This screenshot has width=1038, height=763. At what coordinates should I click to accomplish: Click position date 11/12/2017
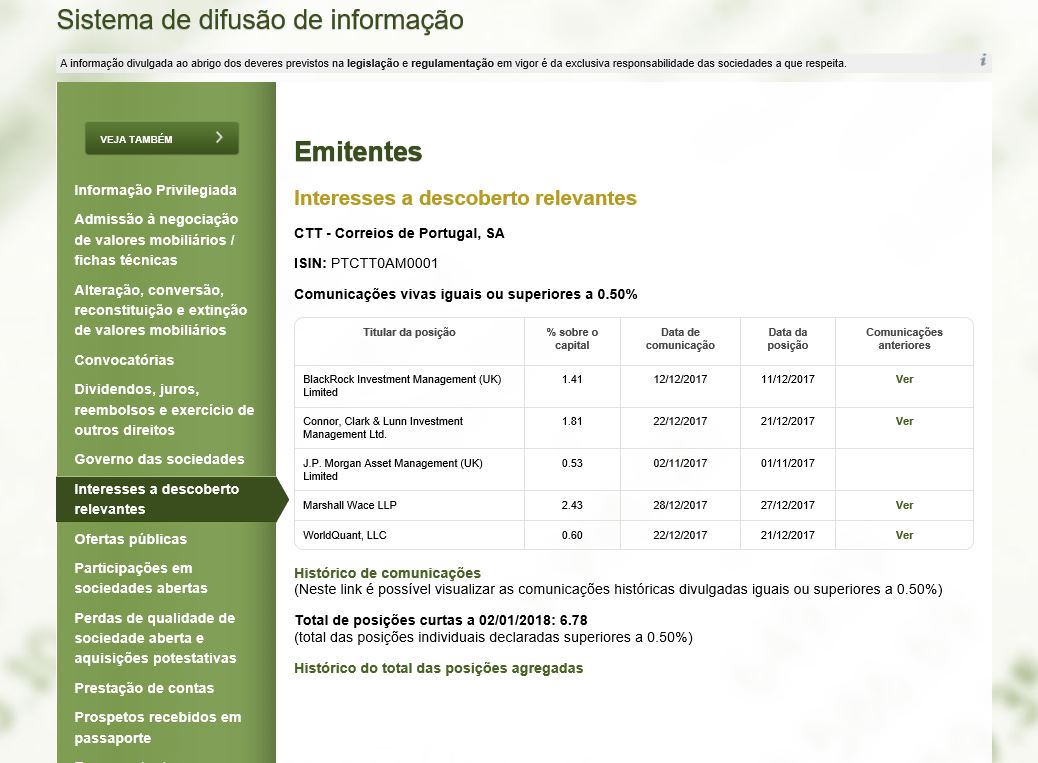click(x=788, y=379)
